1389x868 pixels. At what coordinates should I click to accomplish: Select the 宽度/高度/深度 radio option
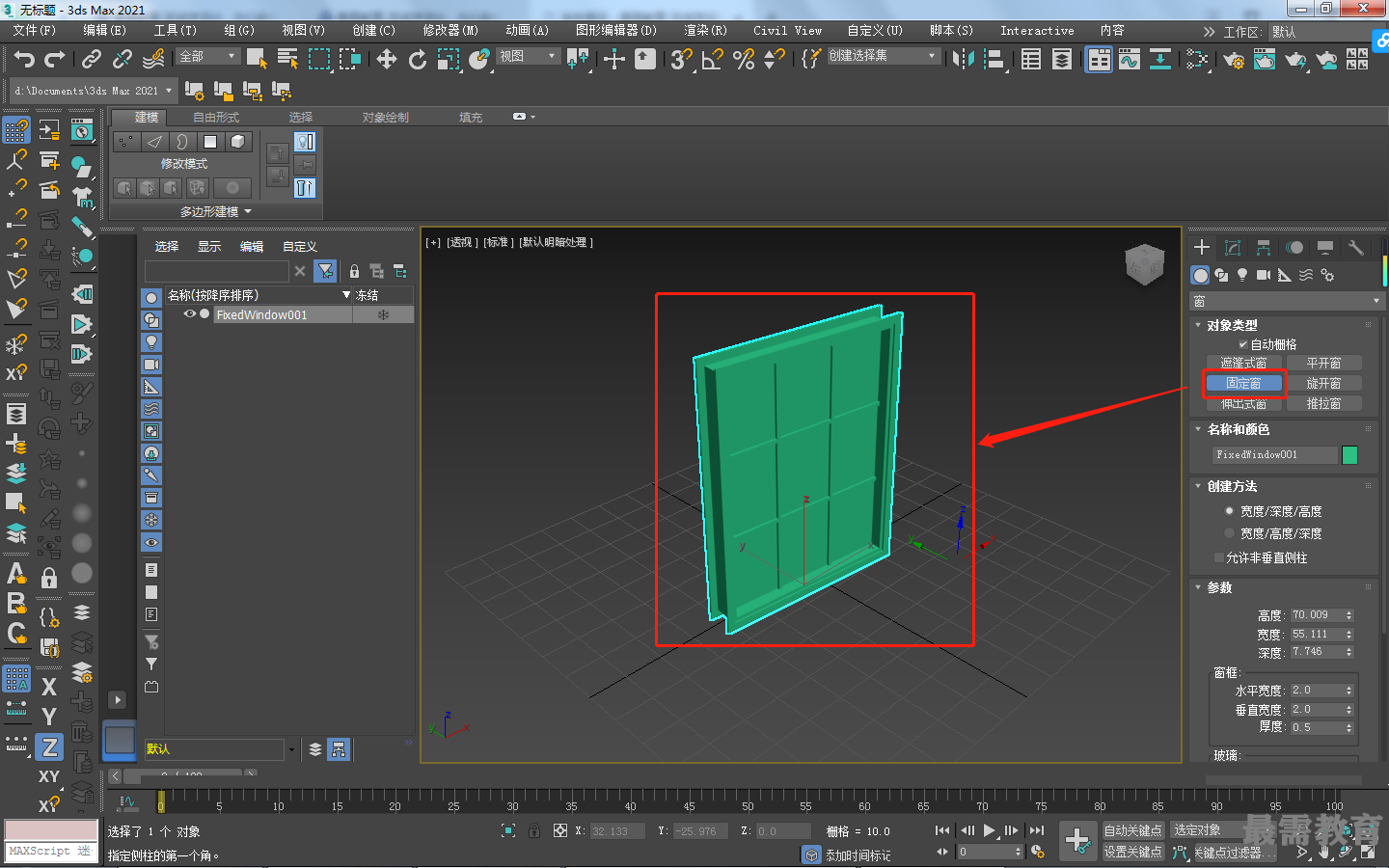pyautogui.click(x=1230, y=533)
